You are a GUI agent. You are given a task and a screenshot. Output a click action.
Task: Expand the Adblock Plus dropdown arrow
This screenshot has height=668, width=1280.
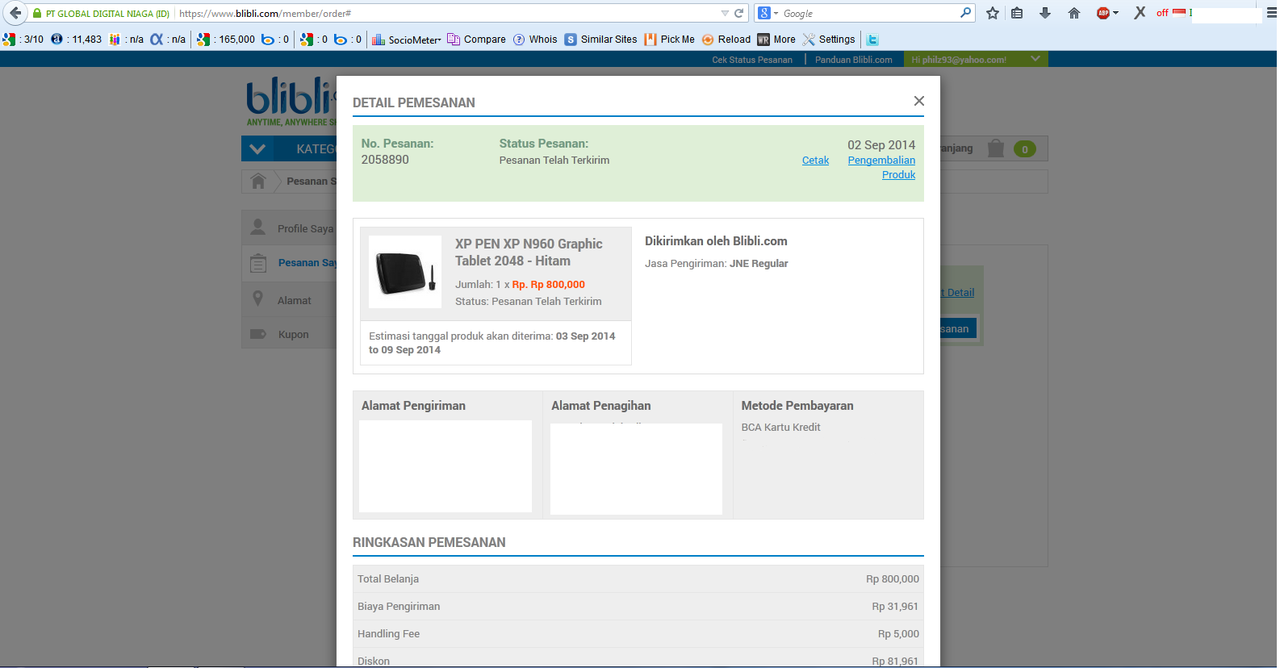point(1116,13)
